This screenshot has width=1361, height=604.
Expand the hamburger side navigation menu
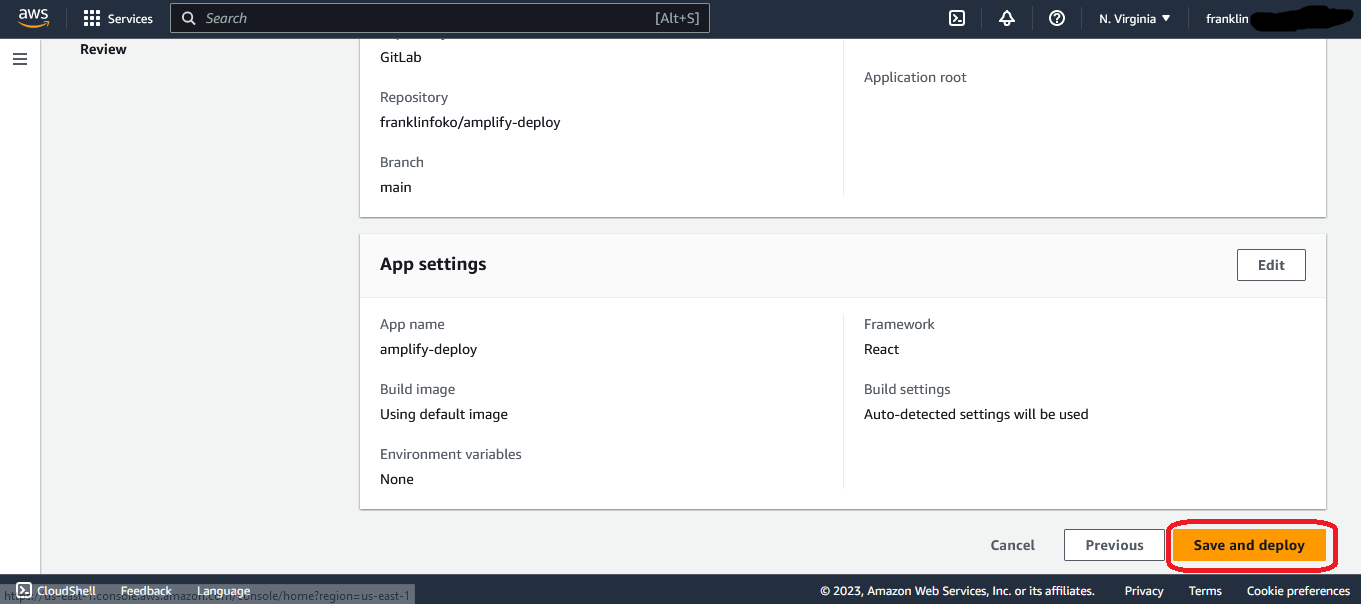click(x=20, y=60)
